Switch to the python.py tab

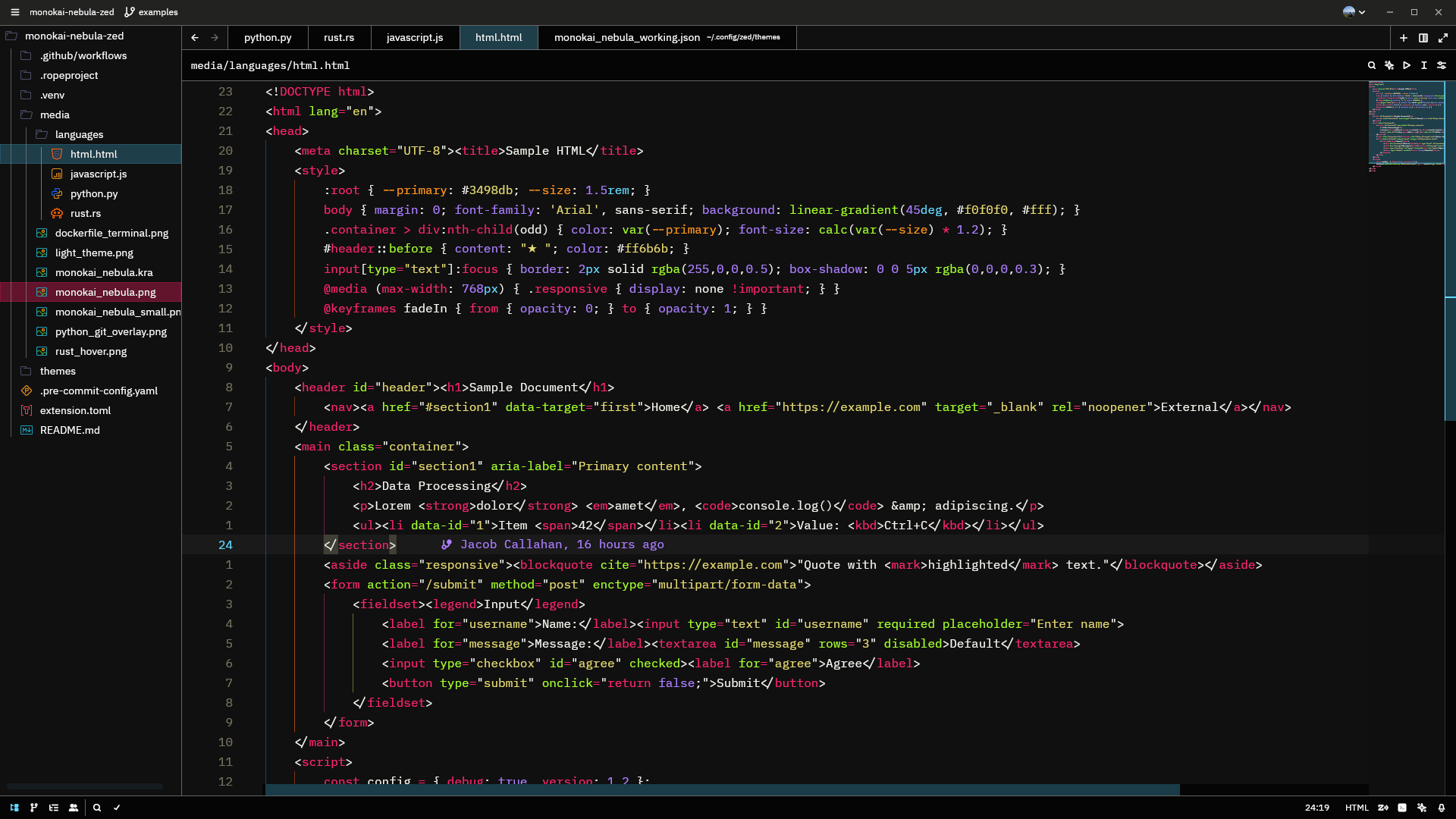pos(268,38)
